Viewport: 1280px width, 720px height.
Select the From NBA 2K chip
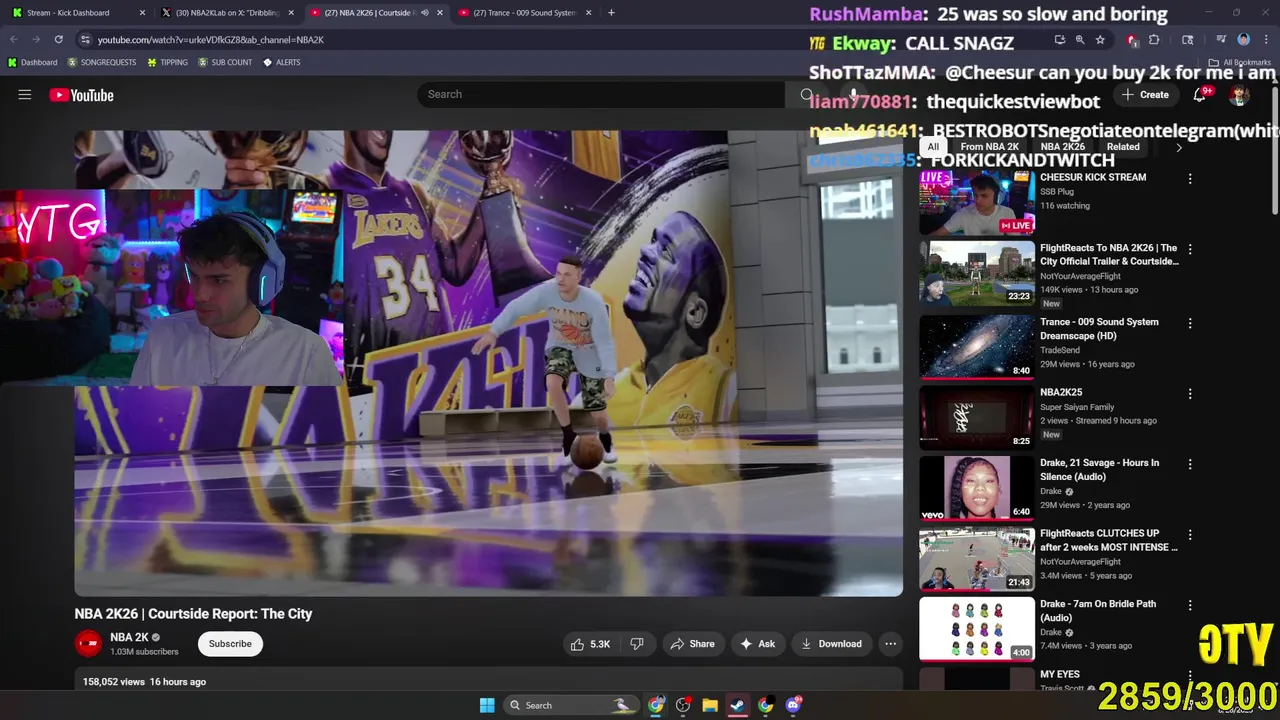(x=989, y=147)
